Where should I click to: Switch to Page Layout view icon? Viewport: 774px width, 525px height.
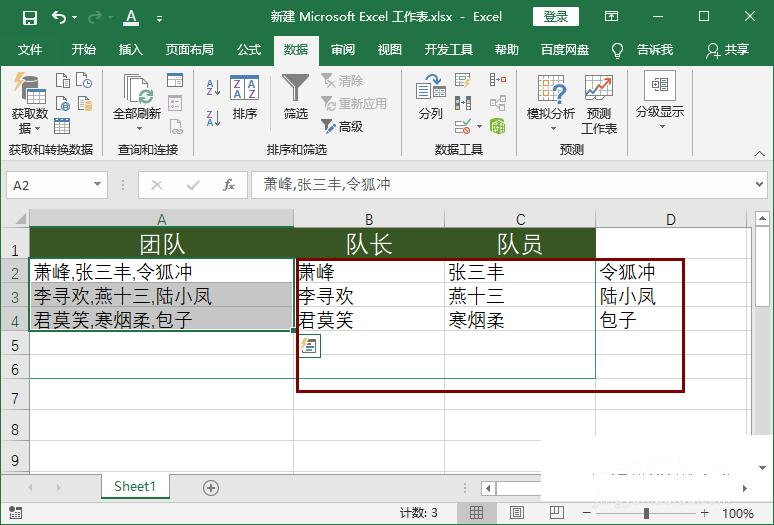[516, 513]
